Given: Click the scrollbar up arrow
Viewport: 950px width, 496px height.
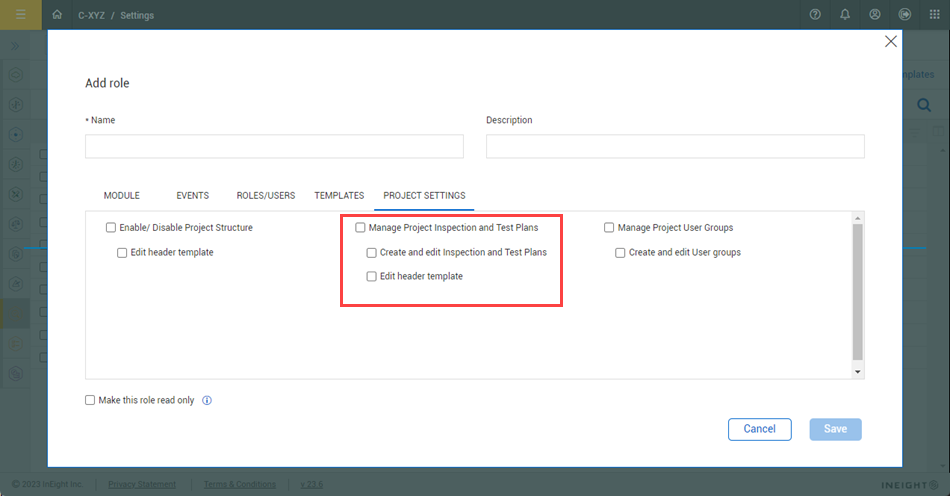Looking at the screenshot, I should coord(857,218).
